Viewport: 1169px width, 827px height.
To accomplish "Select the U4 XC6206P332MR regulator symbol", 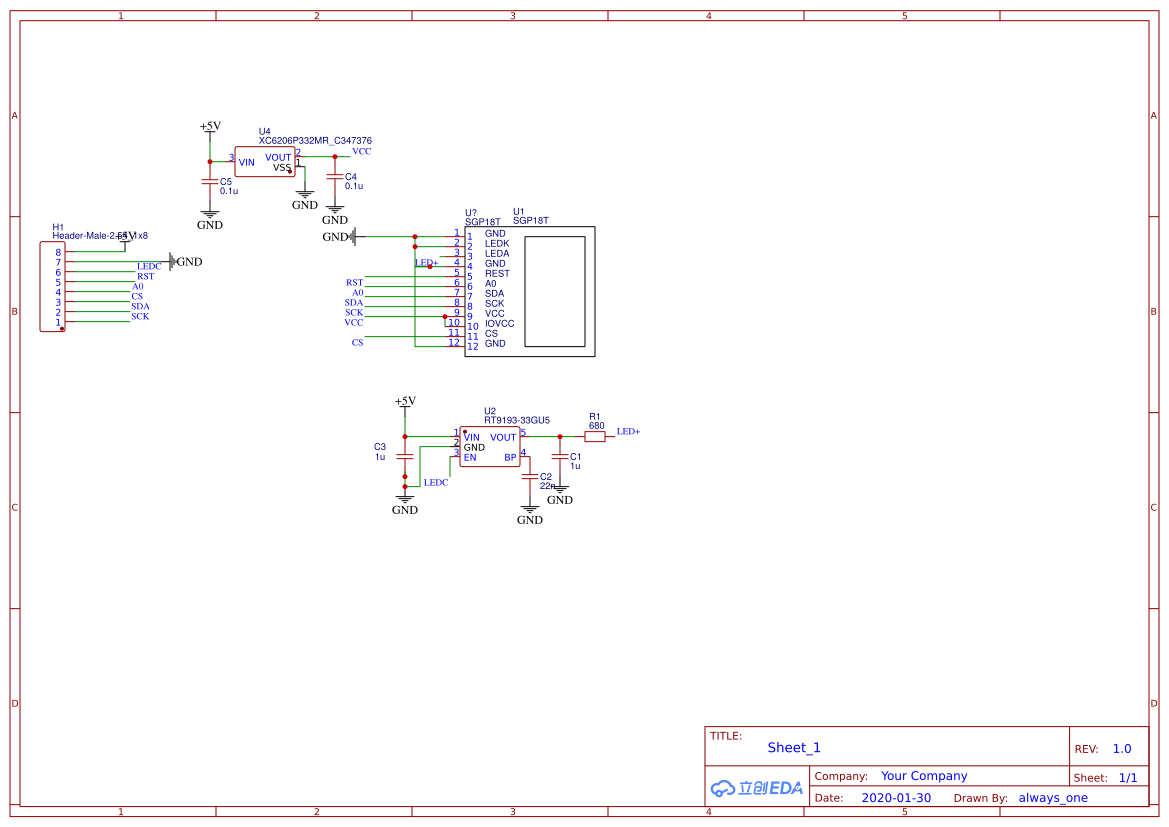I will tap(265, 162).
